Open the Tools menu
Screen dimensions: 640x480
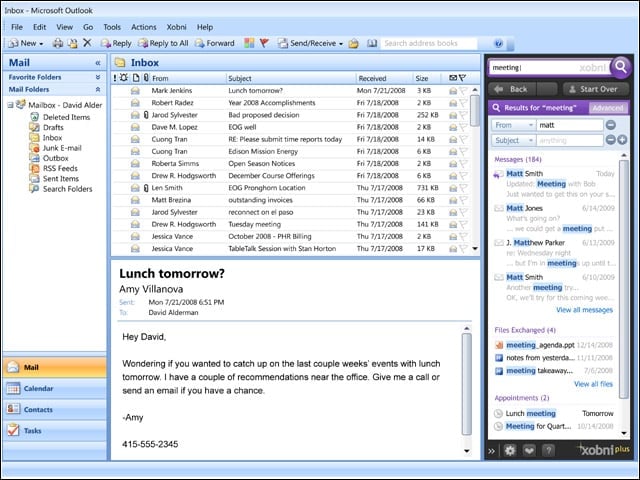tap(112, 27)
